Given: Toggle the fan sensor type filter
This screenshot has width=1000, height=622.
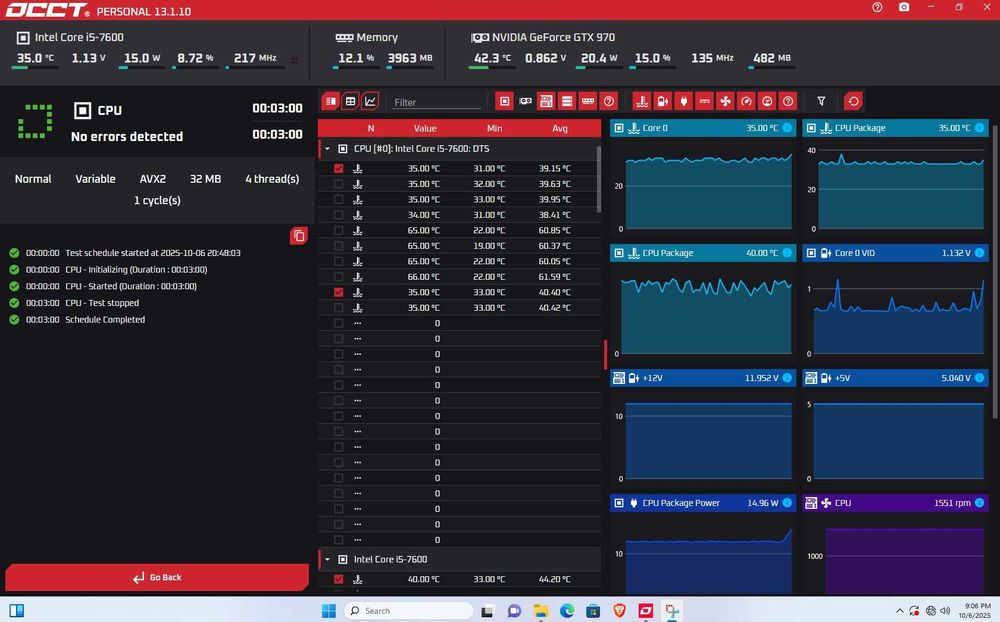Looking at the screenshot, I should pyautogui.click(x=725, y=101).
